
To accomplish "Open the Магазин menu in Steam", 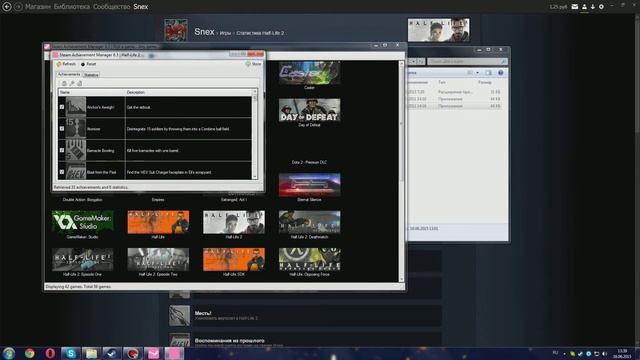I will 38,7.
